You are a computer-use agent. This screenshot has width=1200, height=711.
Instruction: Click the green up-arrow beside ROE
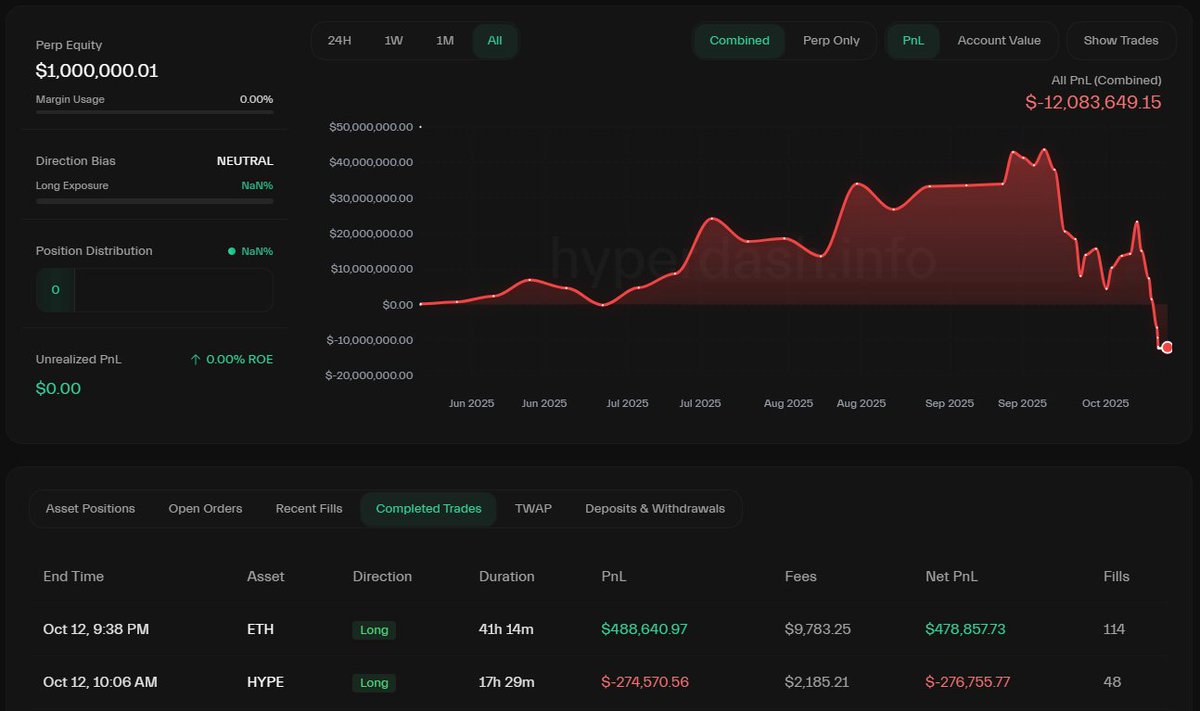(195, 359)
